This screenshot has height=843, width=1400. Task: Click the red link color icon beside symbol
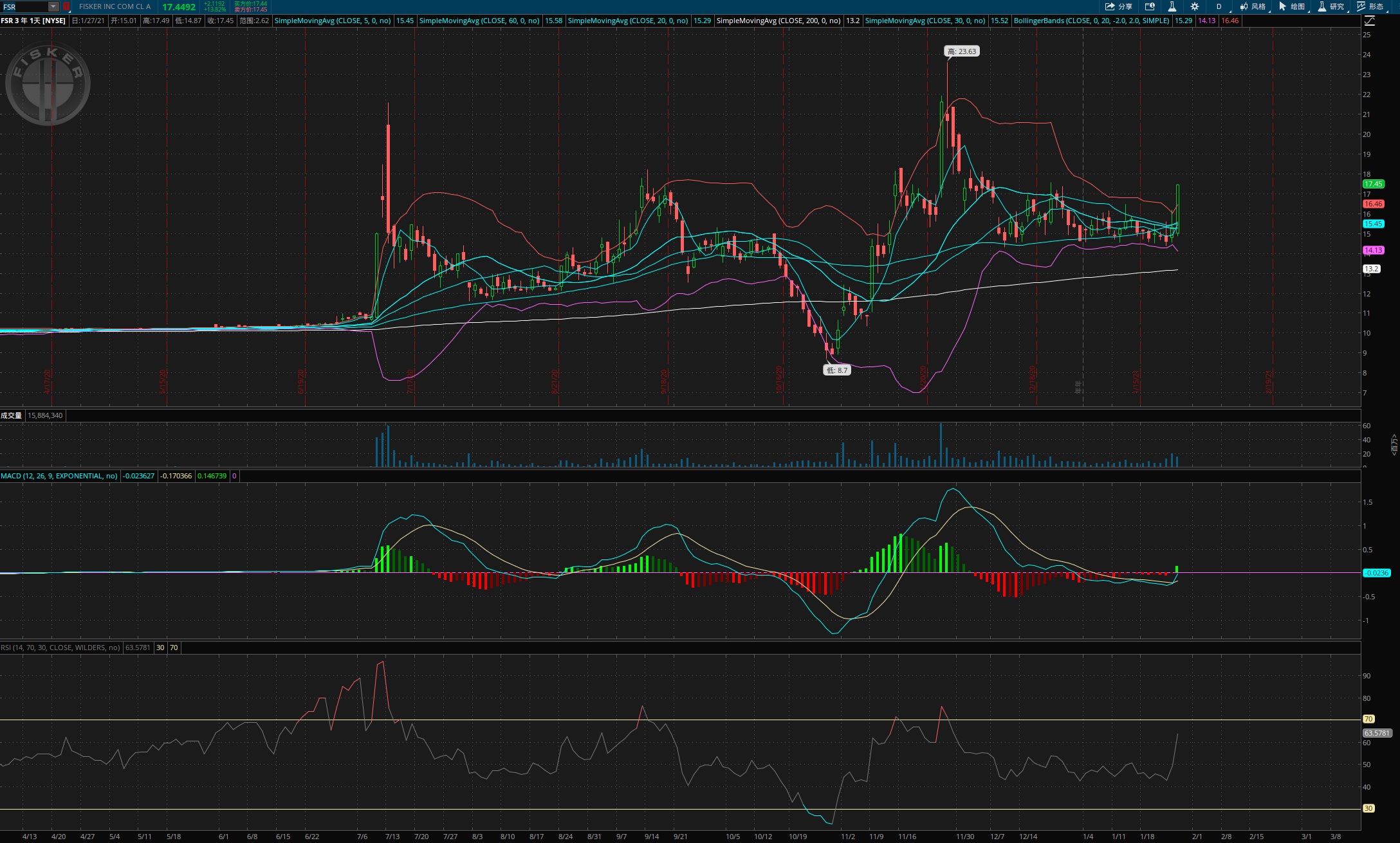pos(66,6)
